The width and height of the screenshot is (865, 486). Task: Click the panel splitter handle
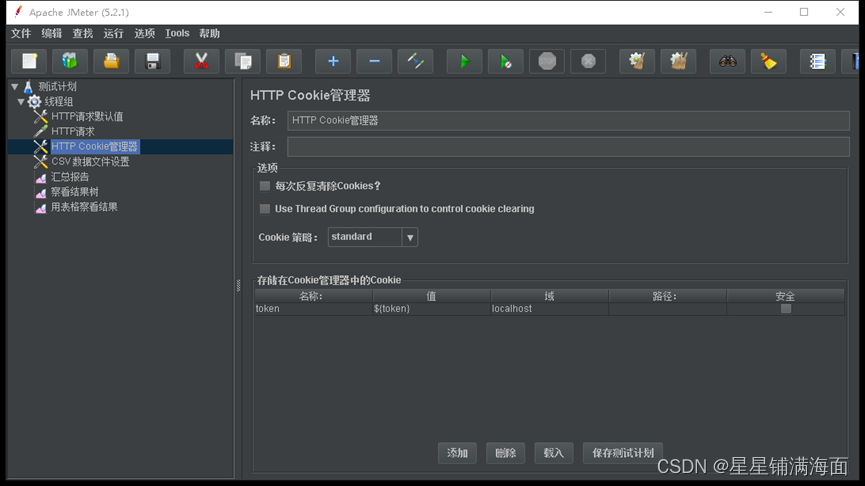(x=238, y=285)
